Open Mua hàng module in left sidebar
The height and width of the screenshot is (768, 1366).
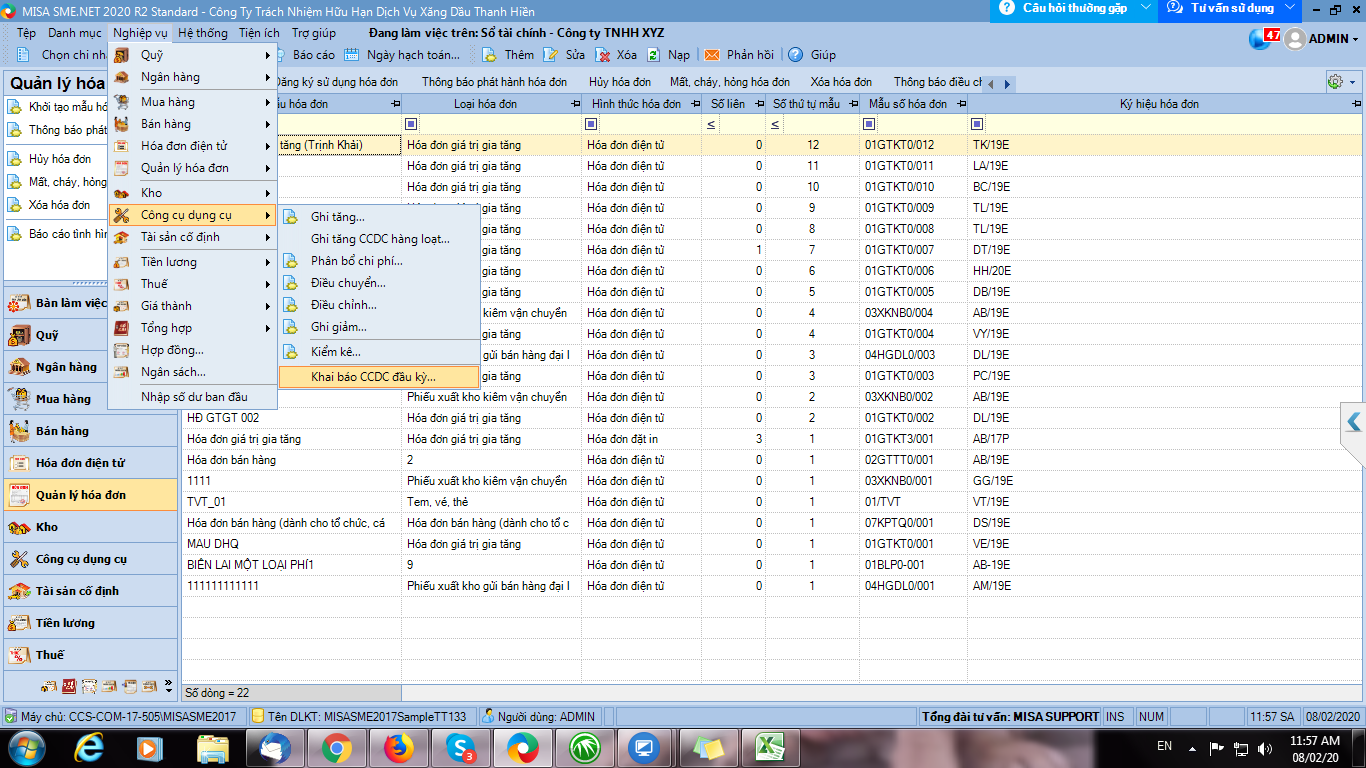[x=90, y=399]
